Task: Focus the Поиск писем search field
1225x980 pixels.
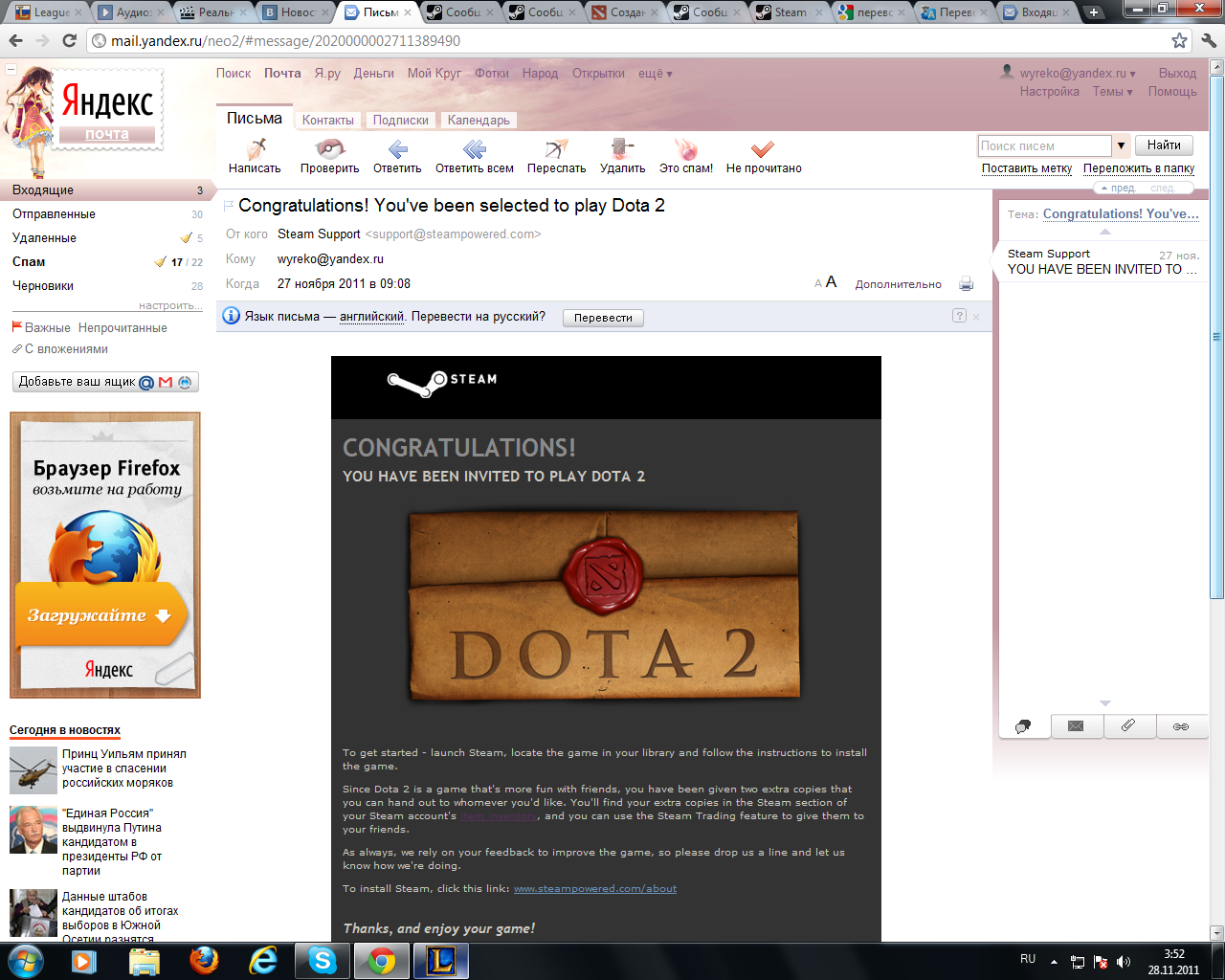Action: tap(1044, 145)
